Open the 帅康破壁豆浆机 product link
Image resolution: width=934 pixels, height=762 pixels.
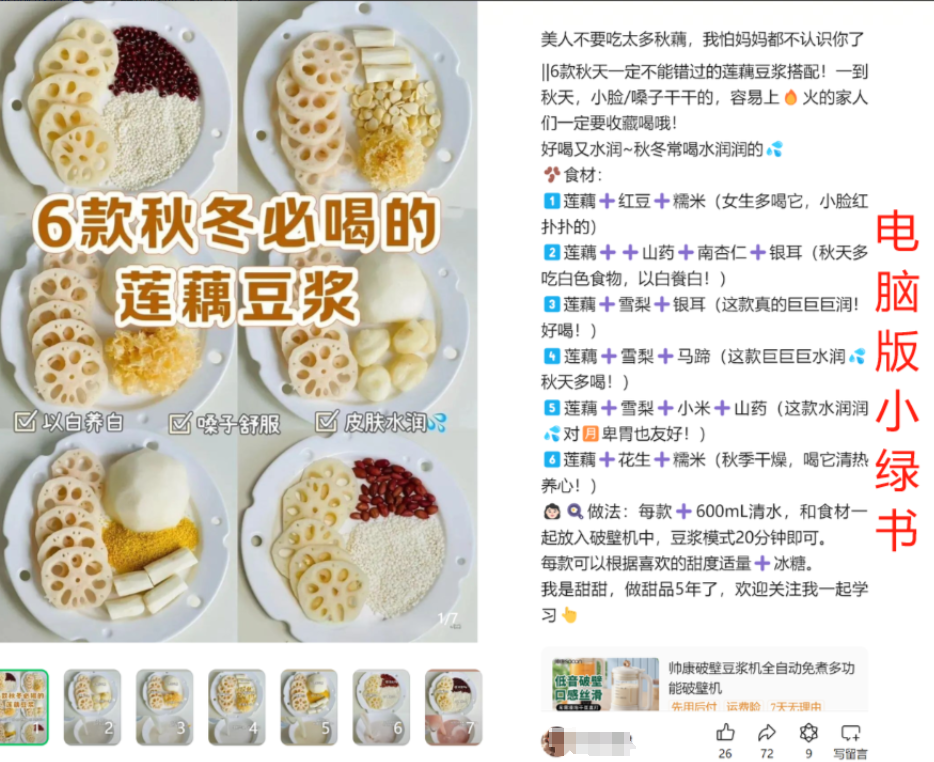pos(761,677)
